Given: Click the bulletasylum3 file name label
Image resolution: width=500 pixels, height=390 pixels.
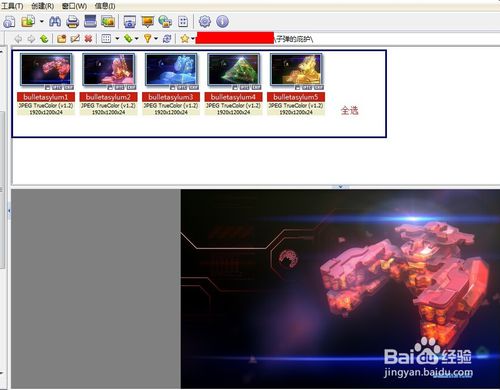Looking at the screenshot, I should [x=171, y=97].
